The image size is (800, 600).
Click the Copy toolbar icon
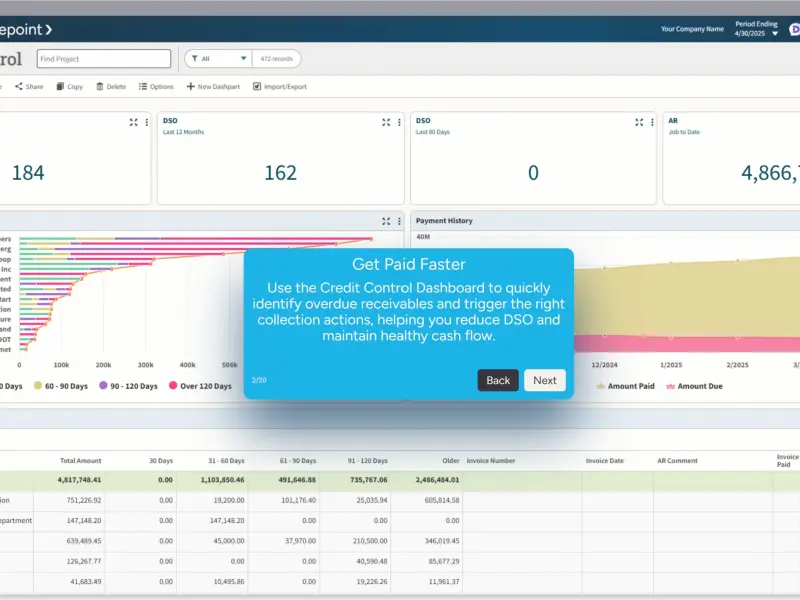click(60, 86)
